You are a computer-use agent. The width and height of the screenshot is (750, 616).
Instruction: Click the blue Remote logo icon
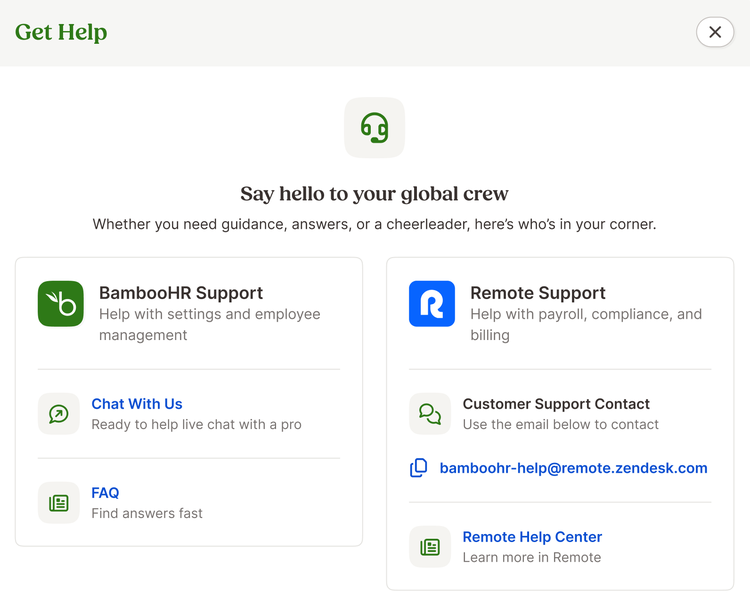coord(432,304)
